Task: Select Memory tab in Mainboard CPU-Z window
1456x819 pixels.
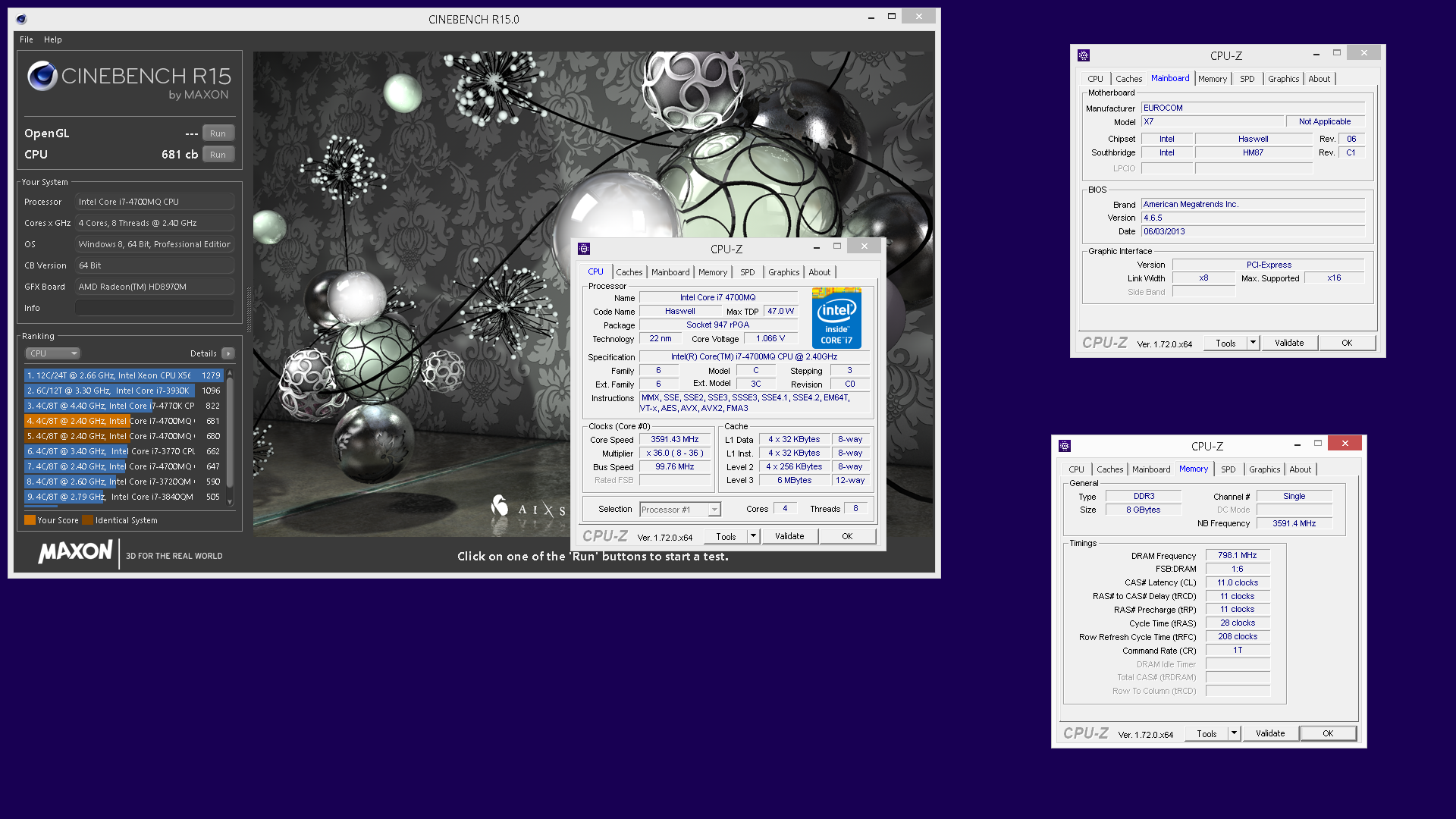Action: click(1212, 79)
